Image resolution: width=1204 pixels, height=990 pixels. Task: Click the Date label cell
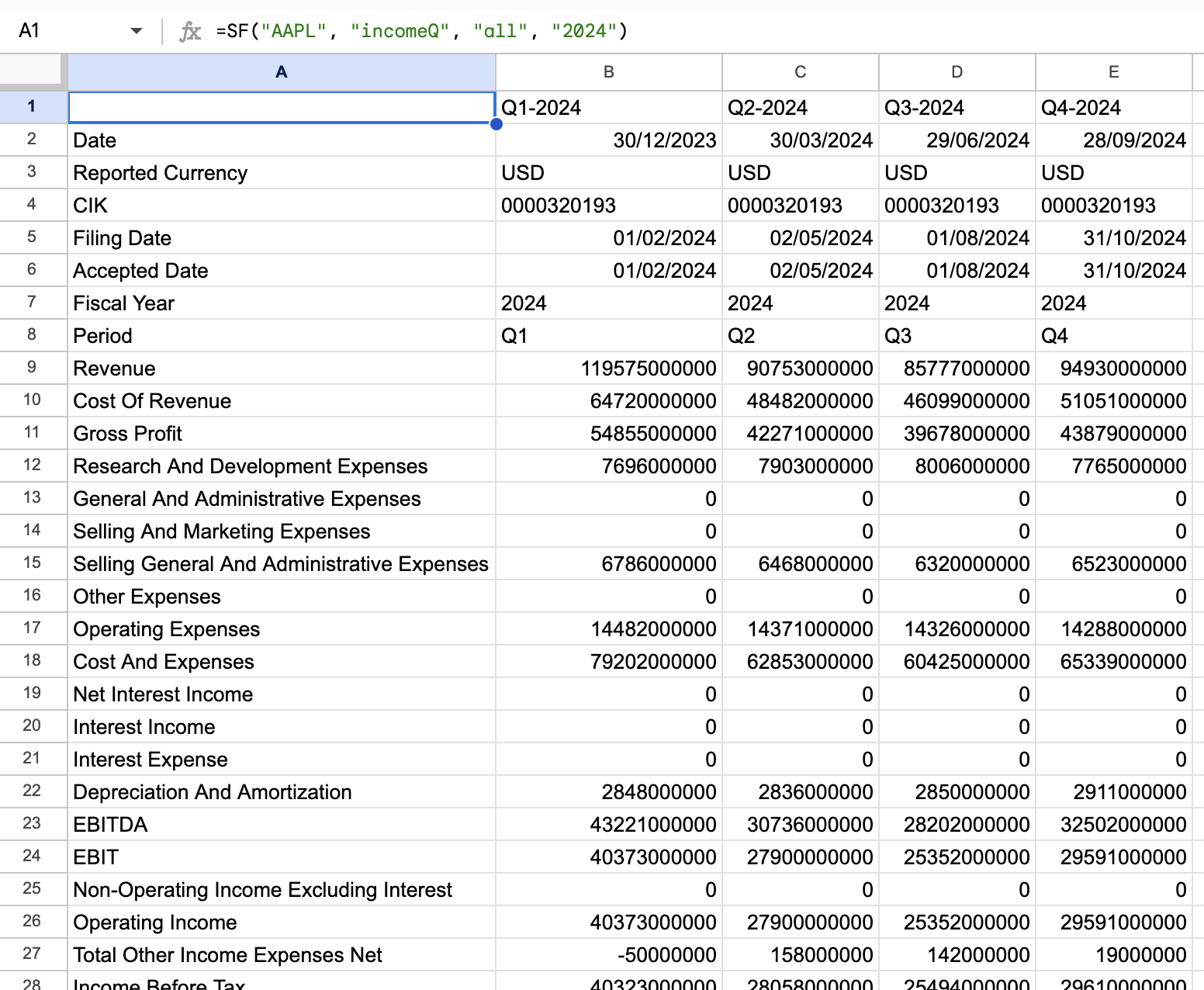(282, 140)
